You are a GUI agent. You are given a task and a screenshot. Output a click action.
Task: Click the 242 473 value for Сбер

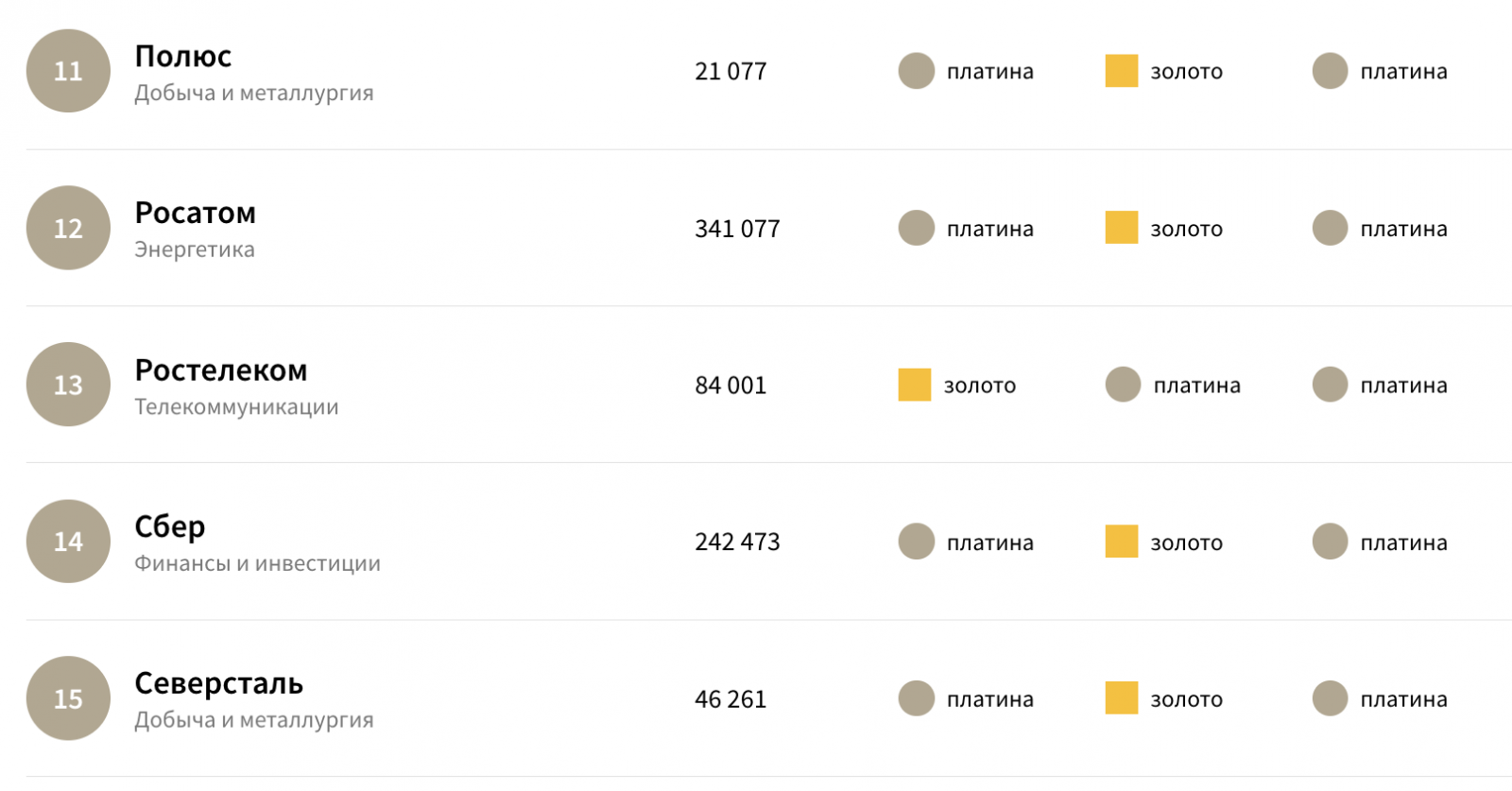[737, 542]
